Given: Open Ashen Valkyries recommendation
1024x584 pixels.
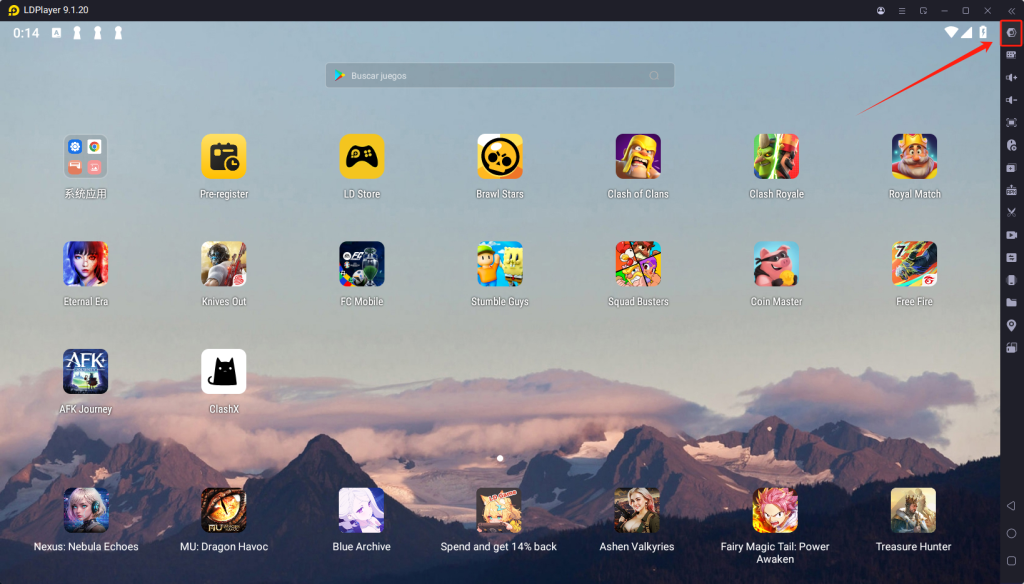Looking at the screenshot, I should point(637,510).
